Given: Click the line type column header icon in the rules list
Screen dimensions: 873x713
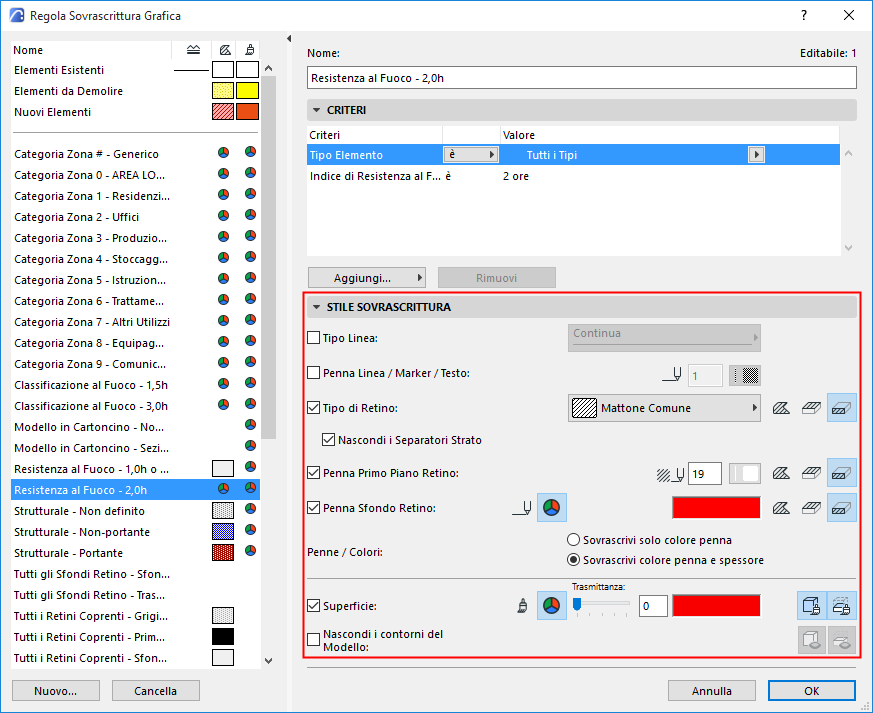Looking at the screenshot, I should click(193, 50).
